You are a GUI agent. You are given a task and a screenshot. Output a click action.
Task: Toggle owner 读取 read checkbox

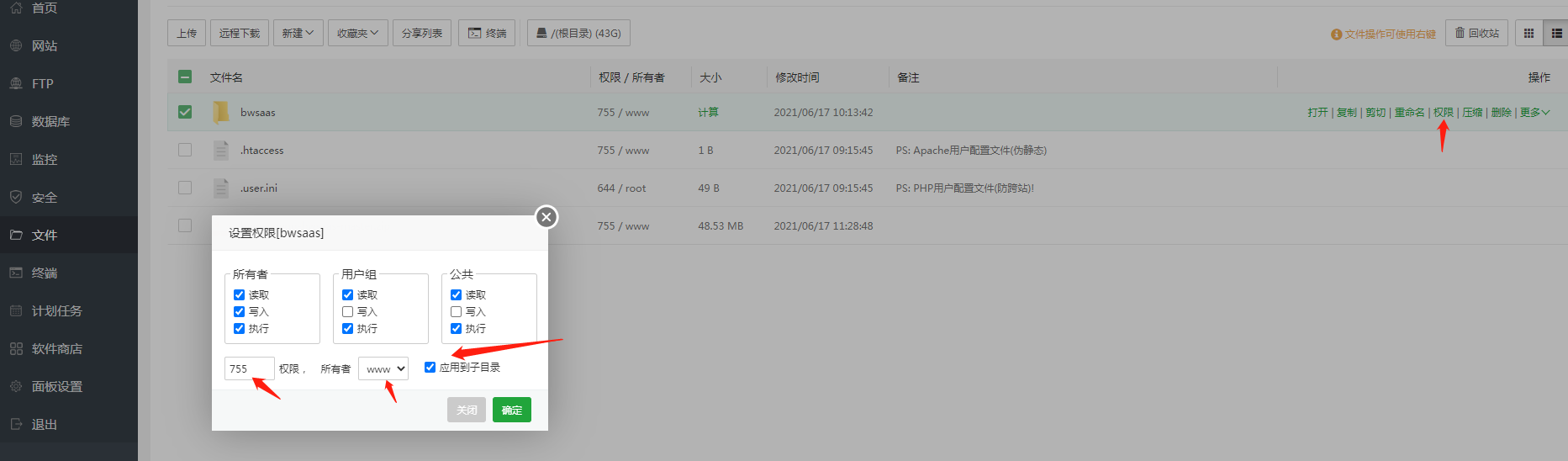click(x=239, y=294)
